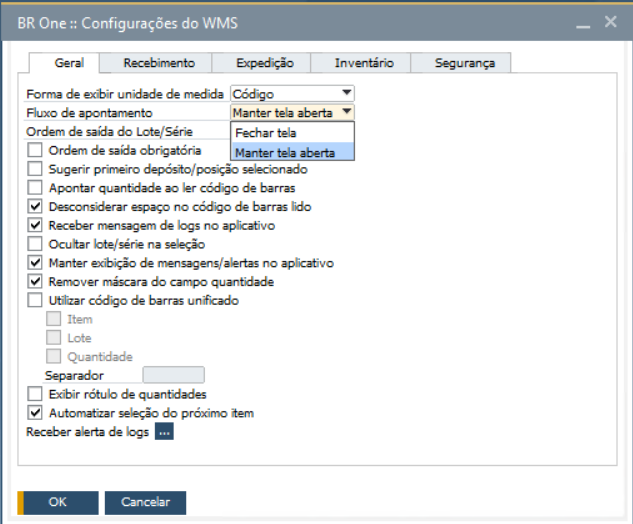Toggle Sugerir primeiro depósito/posição selecionado

point(36,170)
